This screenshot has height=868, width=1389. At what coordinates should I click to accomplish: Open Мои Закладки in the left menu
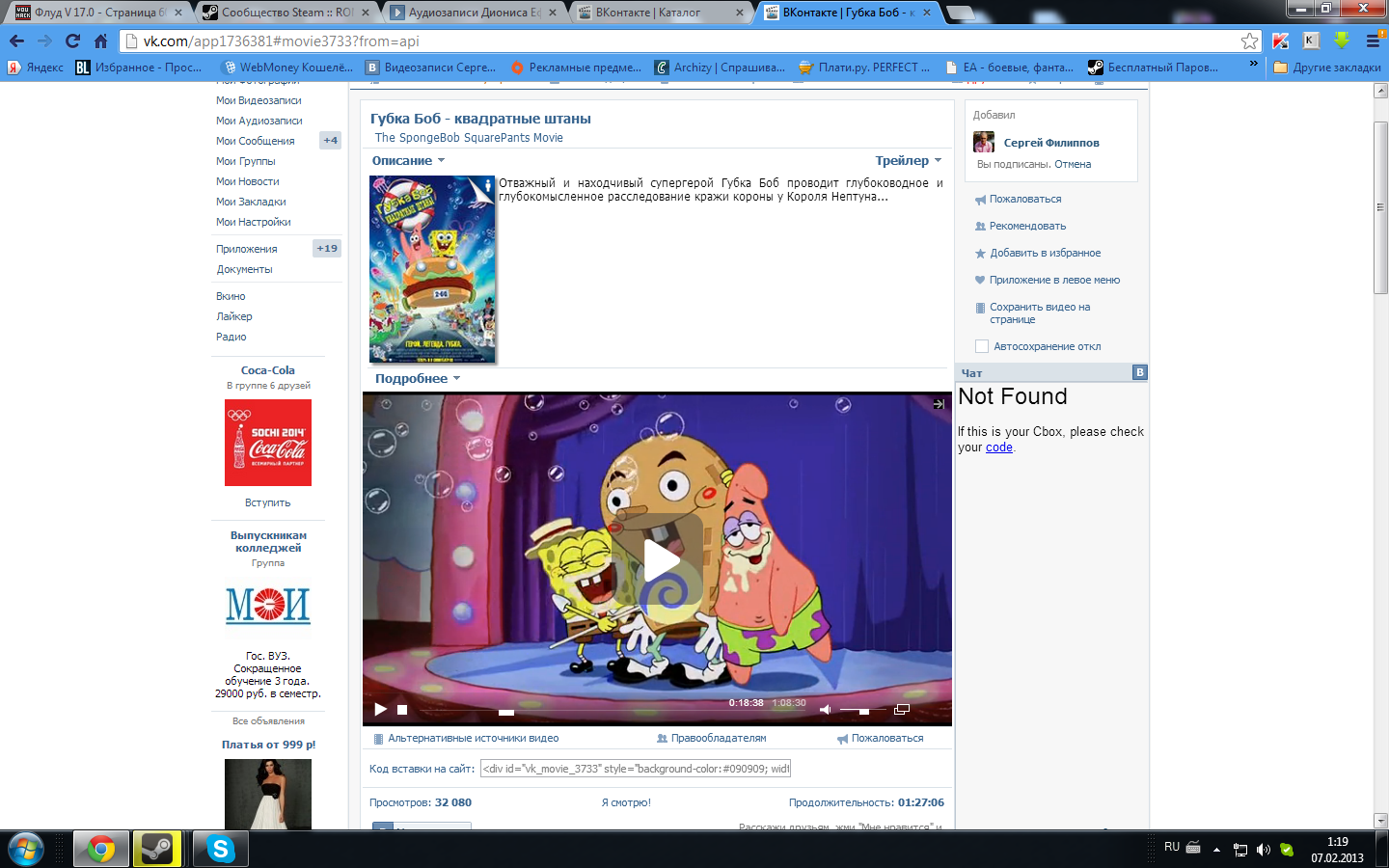pos(251,202)
